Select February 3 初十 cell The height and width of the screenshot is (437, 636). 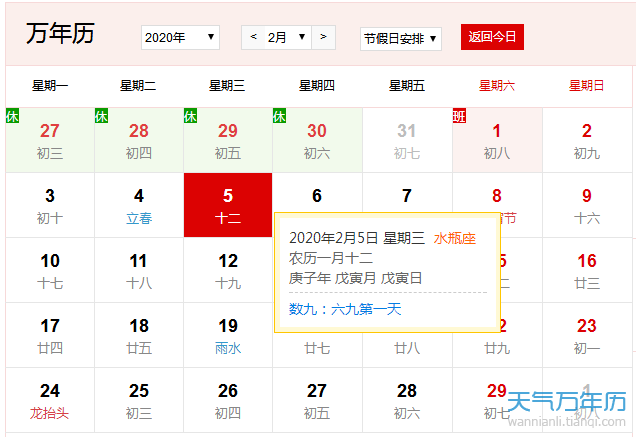pos(50,205)
